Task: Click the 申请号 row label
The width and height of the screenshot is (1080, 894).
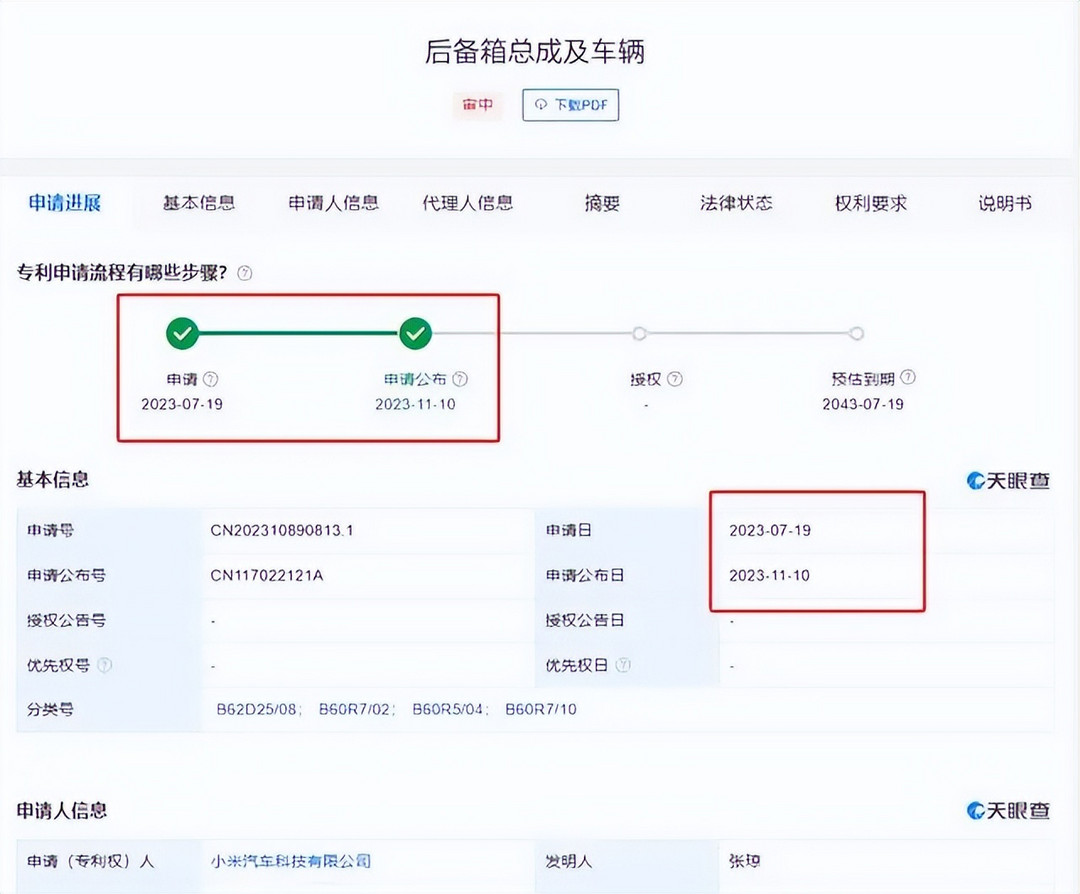Action: tap(50, 530)
